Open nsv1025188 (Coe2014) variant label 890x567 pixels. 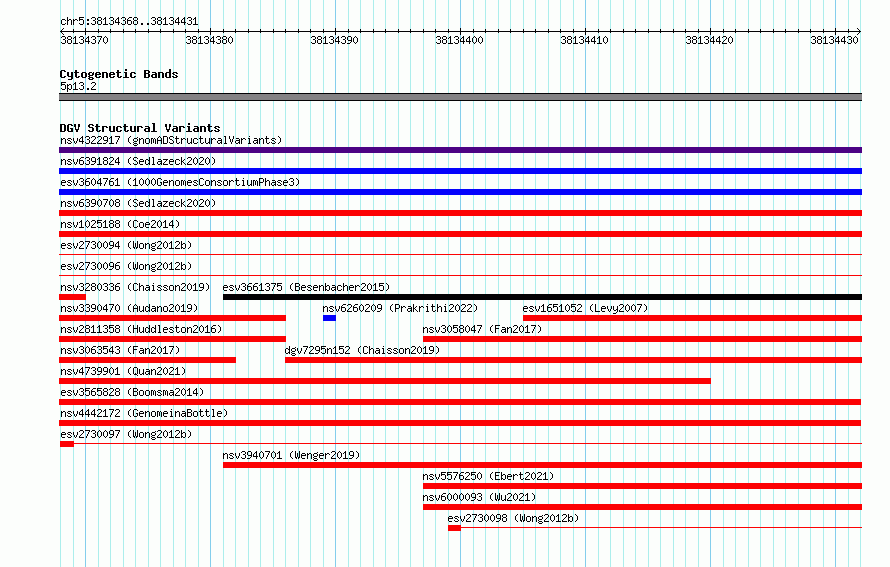click(x=120, y=224)
